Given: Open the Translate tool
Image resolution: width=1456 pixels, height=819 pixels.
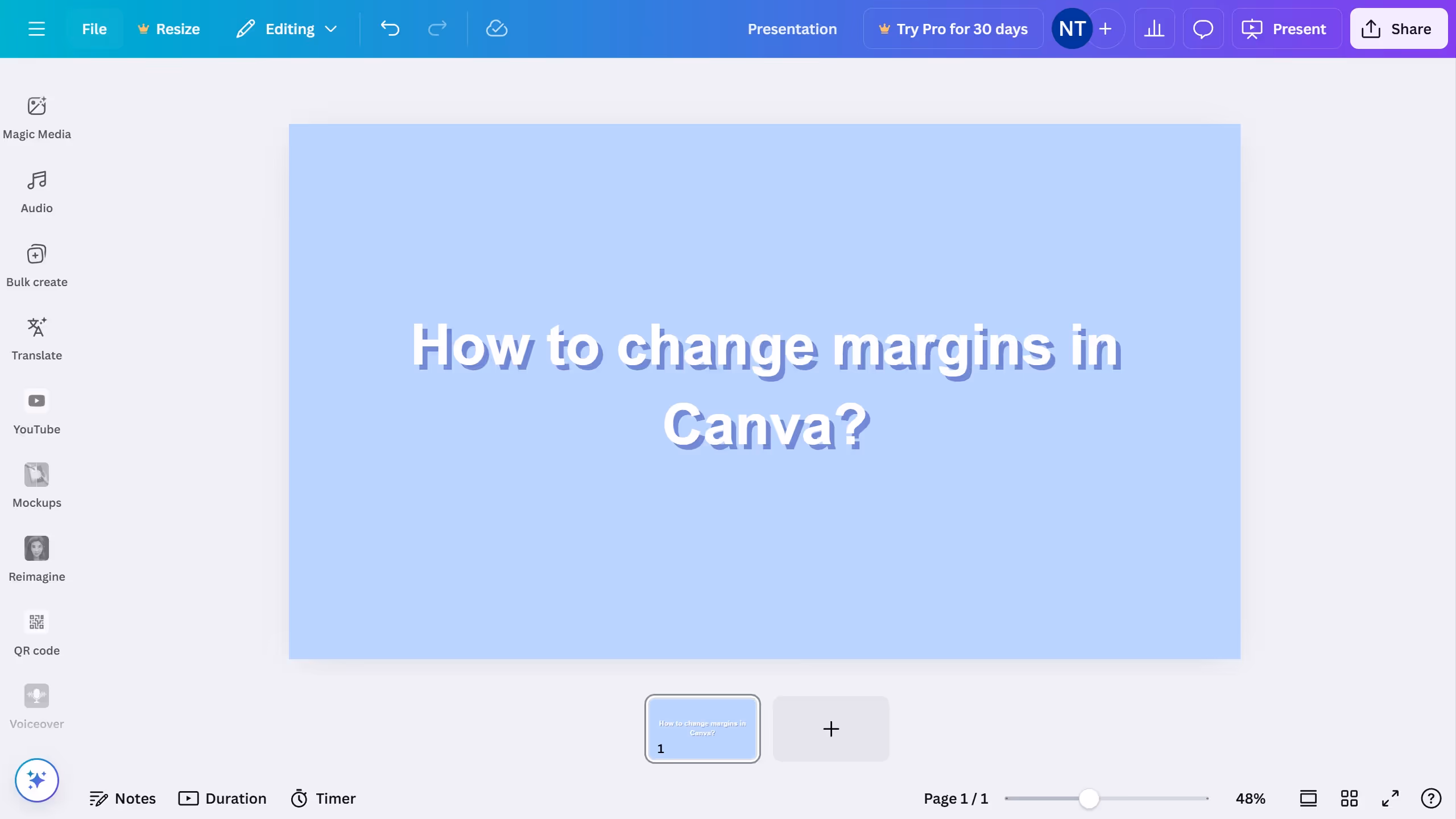Looking at the screenshot, I should [37, 339].
